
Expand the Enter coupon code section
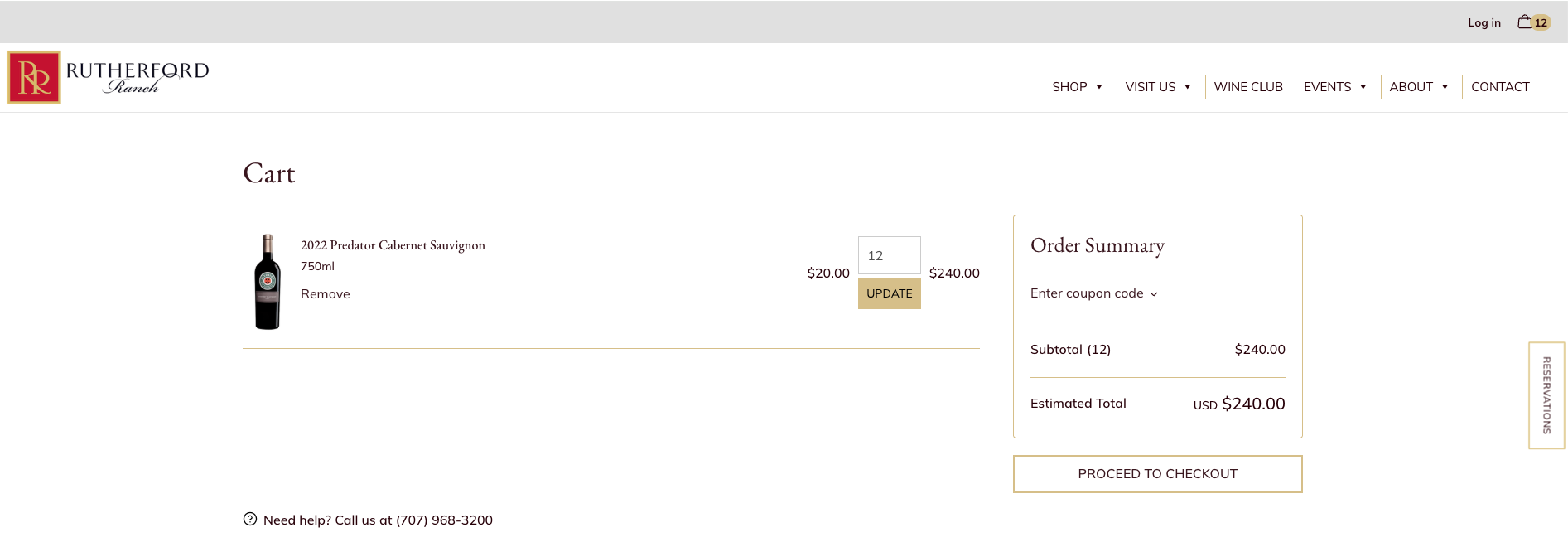1087,293
